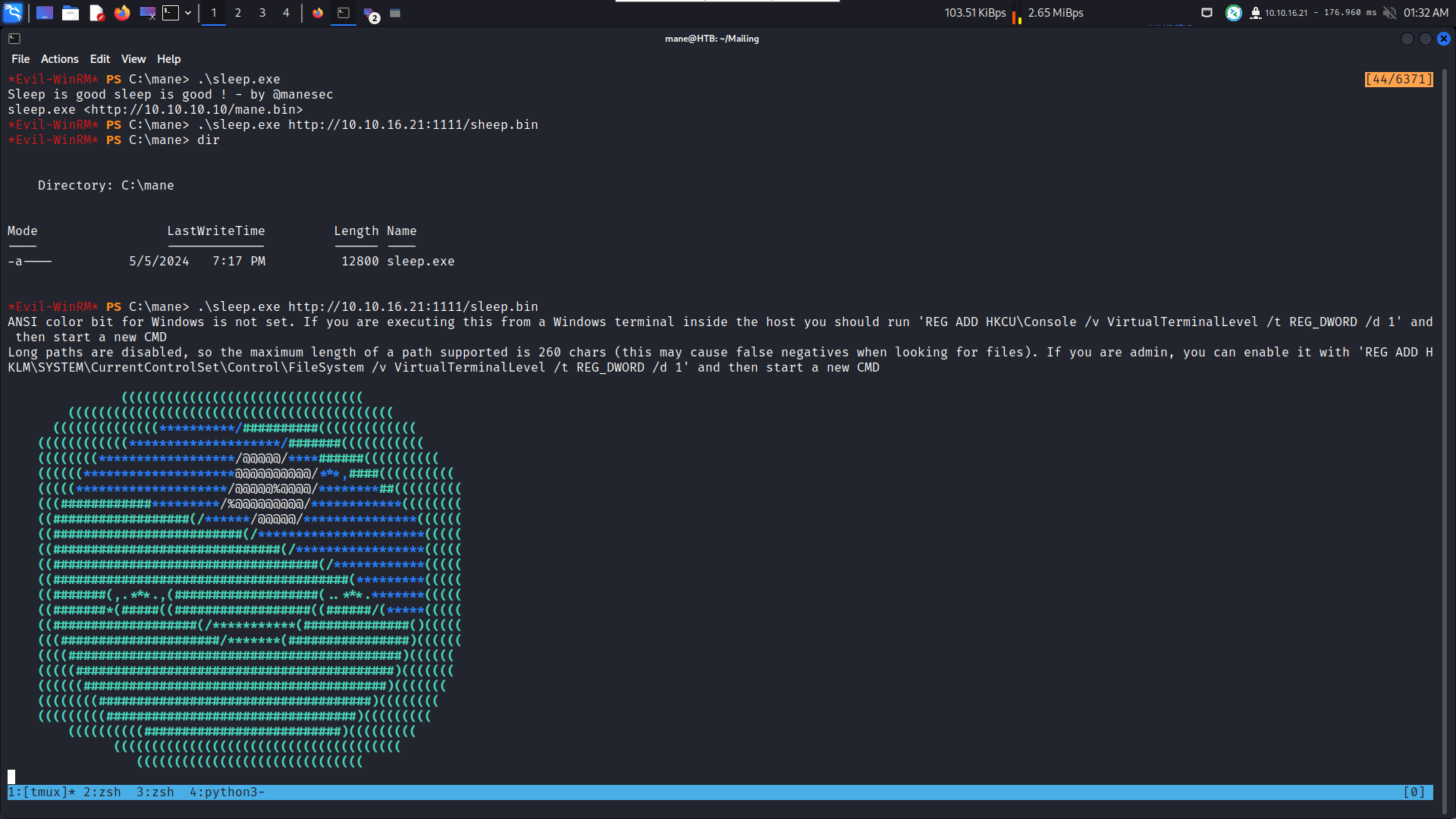1456x819 pixels.
Task: Open the File menu
Action: click(20, 59)
